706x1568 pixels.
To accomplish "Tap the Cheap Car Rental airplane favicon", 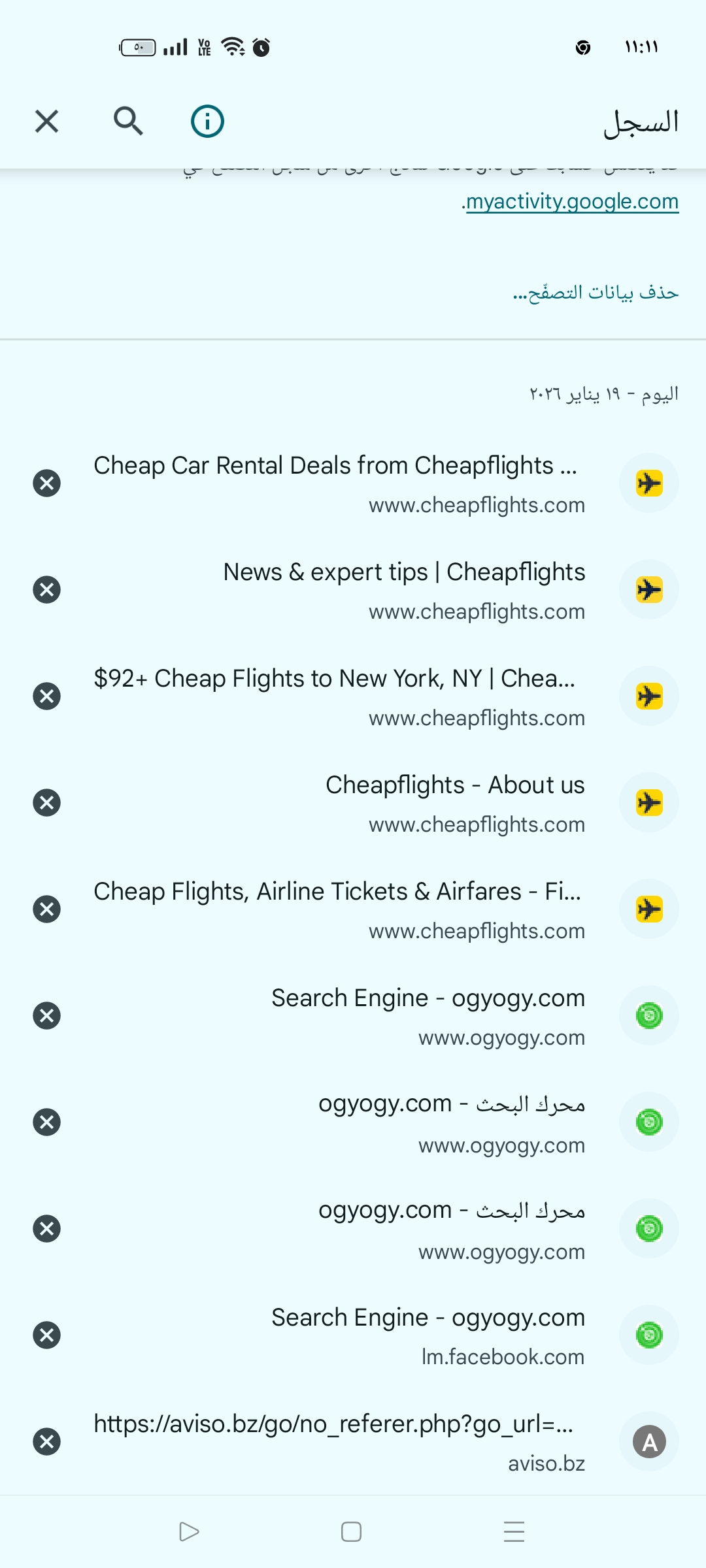I will pos(649,483).
